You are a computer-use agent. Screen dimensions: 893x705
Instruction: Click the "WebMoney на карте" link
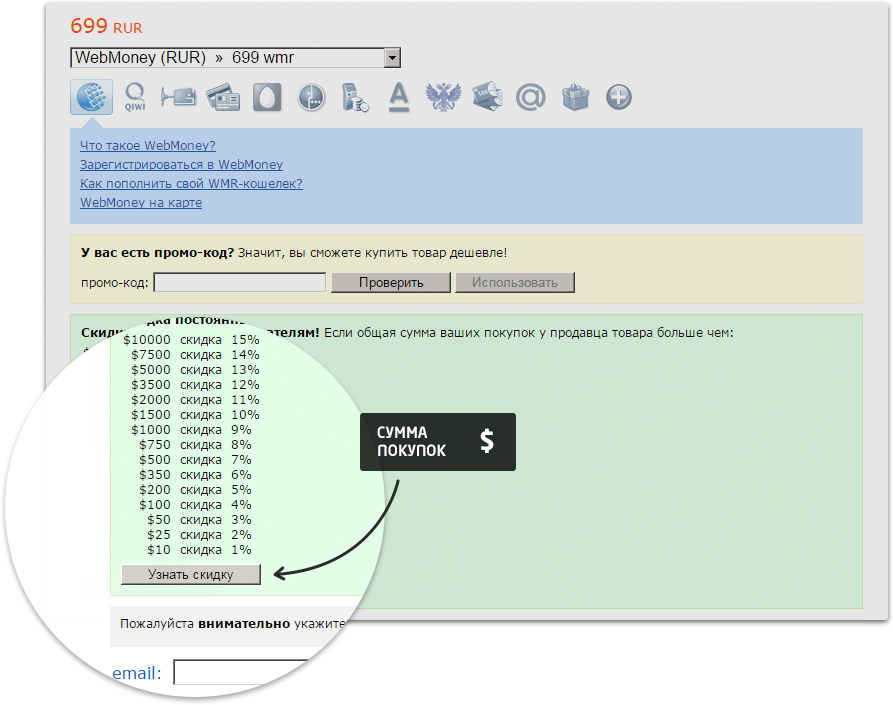(141, 203)
